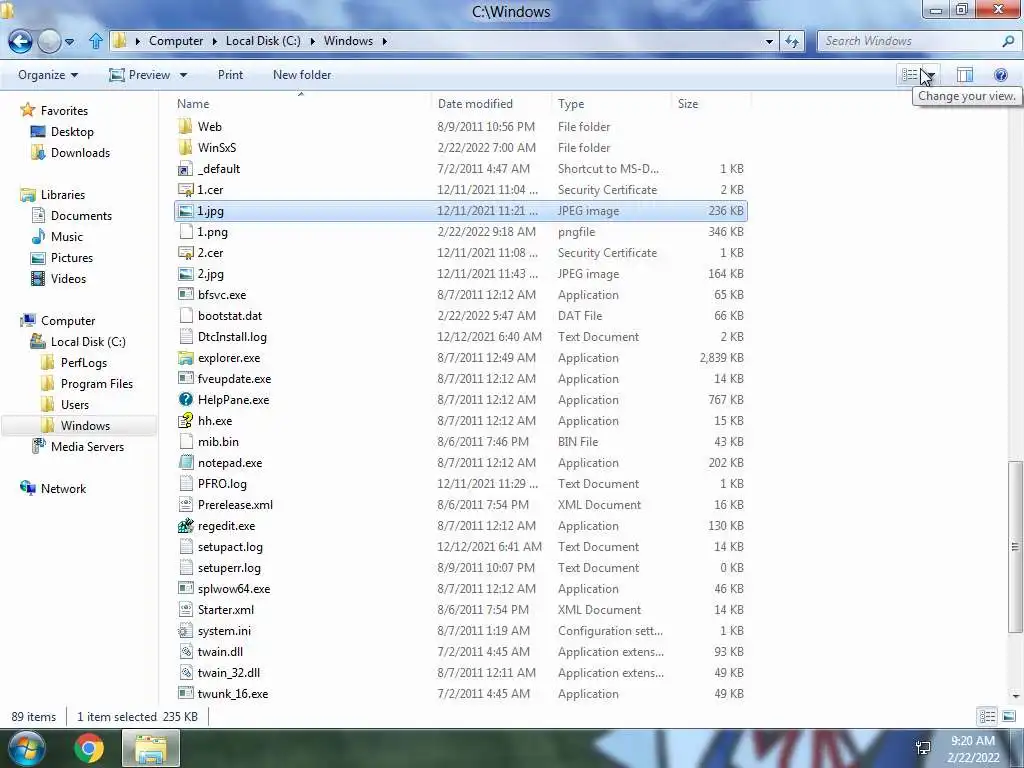
Task: Open Program Files in the tree
Action: tap(97, 383)
